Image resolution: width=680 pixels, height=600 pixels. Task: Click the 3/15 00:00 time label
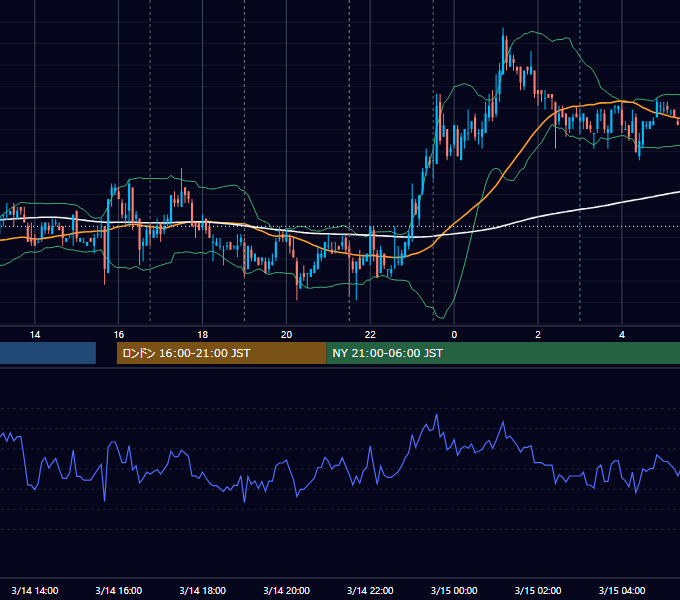tap(454, 590)
